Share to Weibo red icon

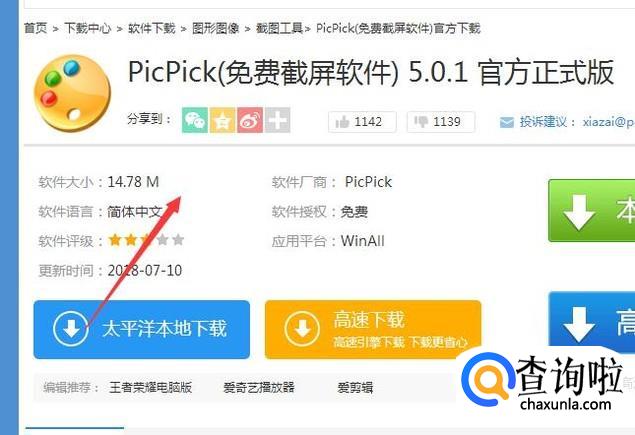coord(250,120)
